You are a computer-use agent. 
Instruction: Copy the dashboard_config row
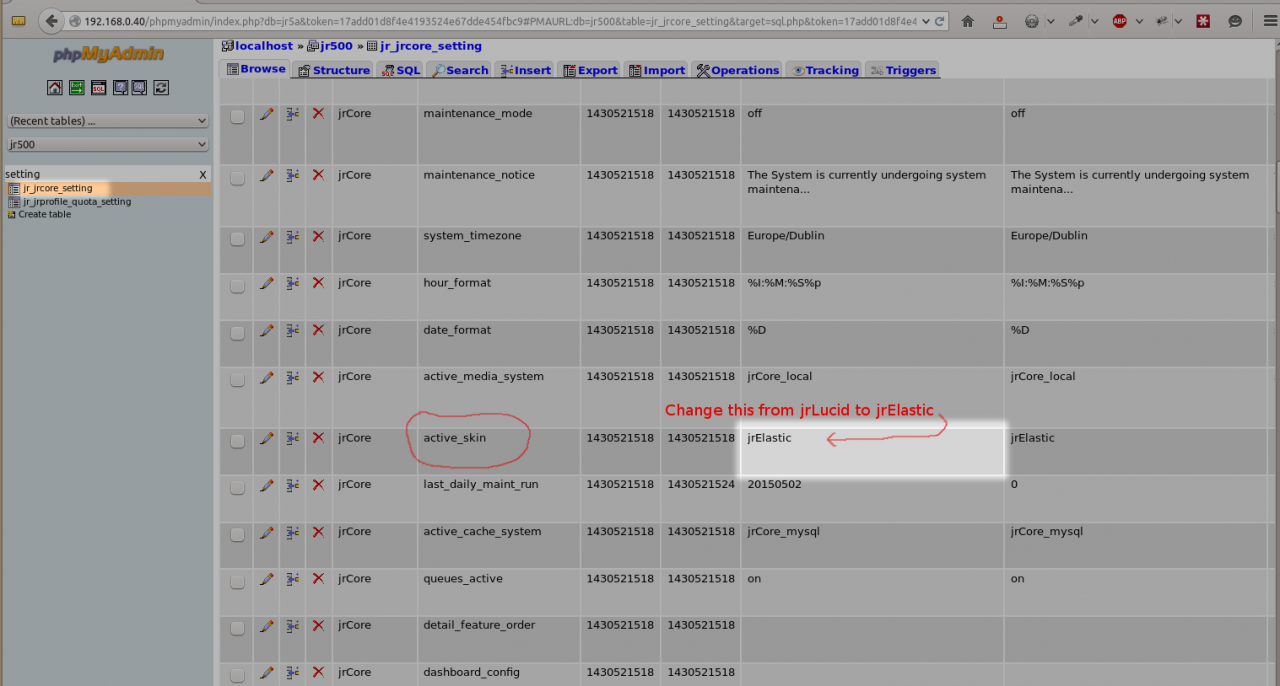click(292, 673)
